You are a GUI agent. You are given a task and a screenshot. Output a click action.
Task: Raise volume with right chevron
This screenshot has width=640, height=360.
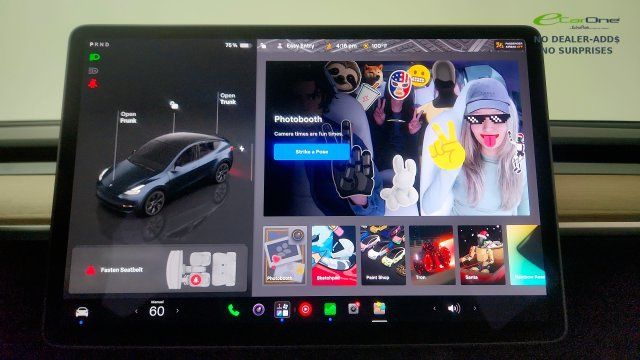[475, 308]
